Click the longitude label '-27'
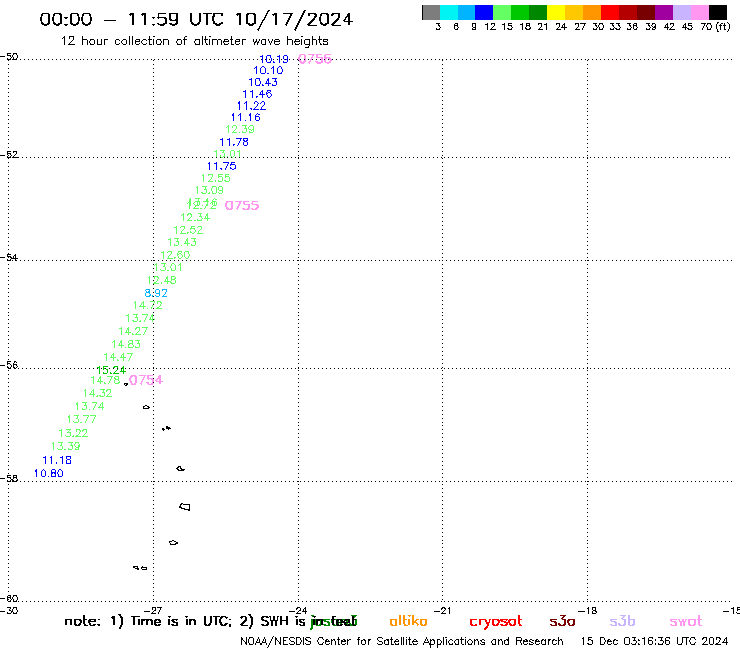 point(153,610)
